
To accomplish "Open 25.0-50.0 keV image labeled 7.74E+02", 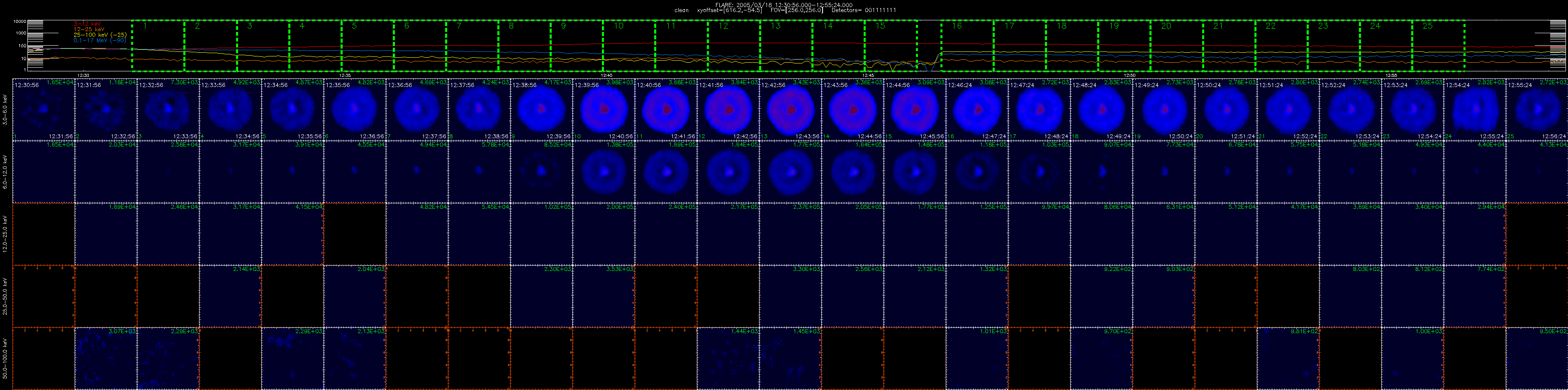I will [x=1474, y=296].
